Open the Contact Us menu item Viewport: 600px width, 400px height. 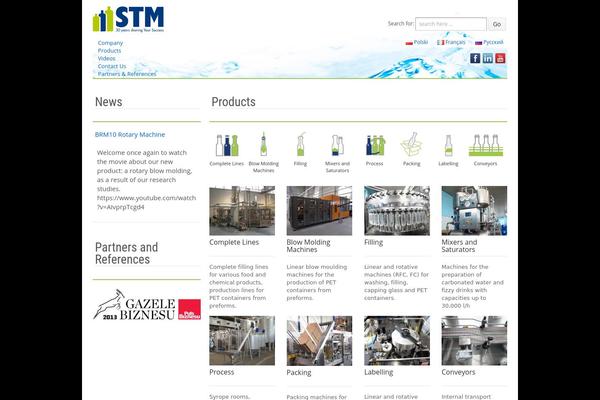click(x=112, y=66)
